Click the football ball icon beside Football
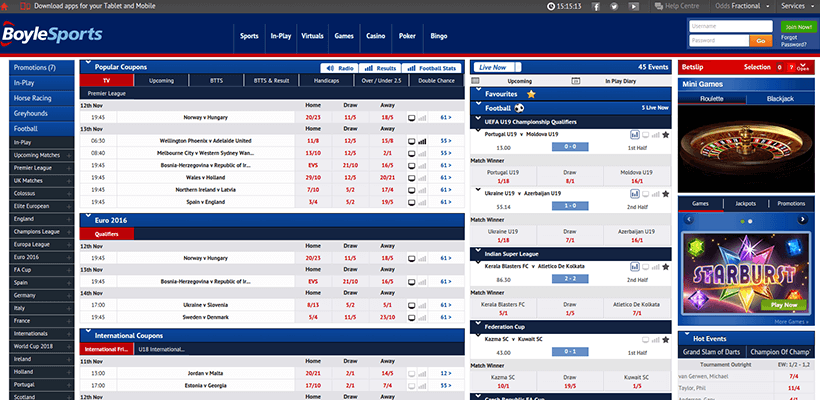 click(x=519, y=108)
